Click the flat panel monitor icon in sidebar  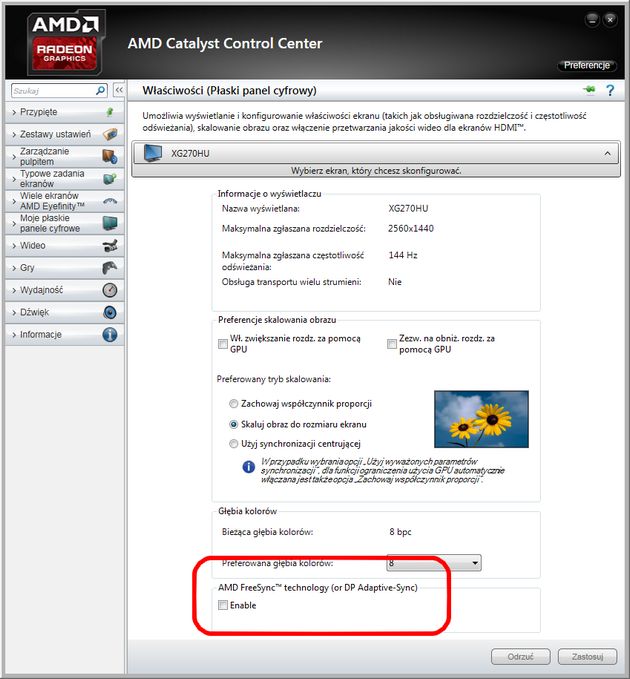click(x=110, y=223)
